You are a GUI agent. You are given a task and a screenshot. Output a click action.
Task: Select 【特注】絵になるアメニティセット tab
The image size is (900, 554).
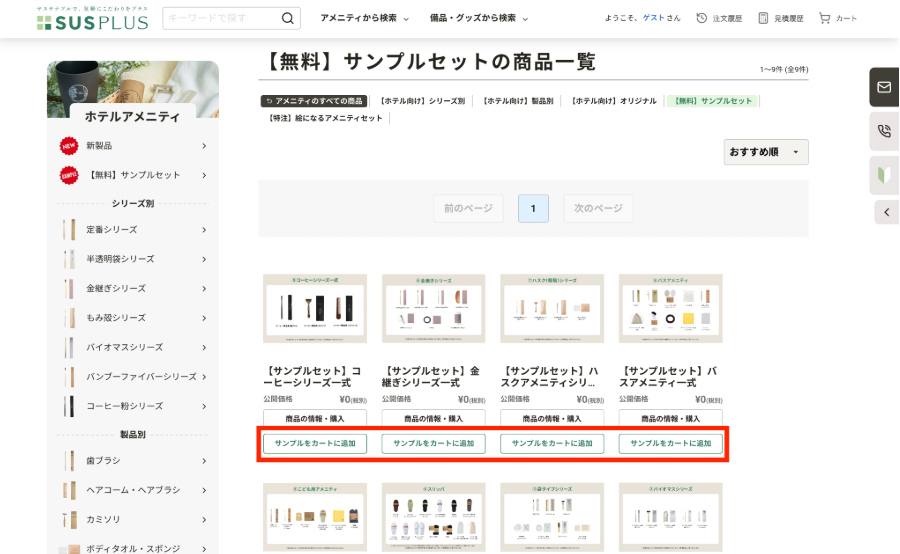click(325, 118)
